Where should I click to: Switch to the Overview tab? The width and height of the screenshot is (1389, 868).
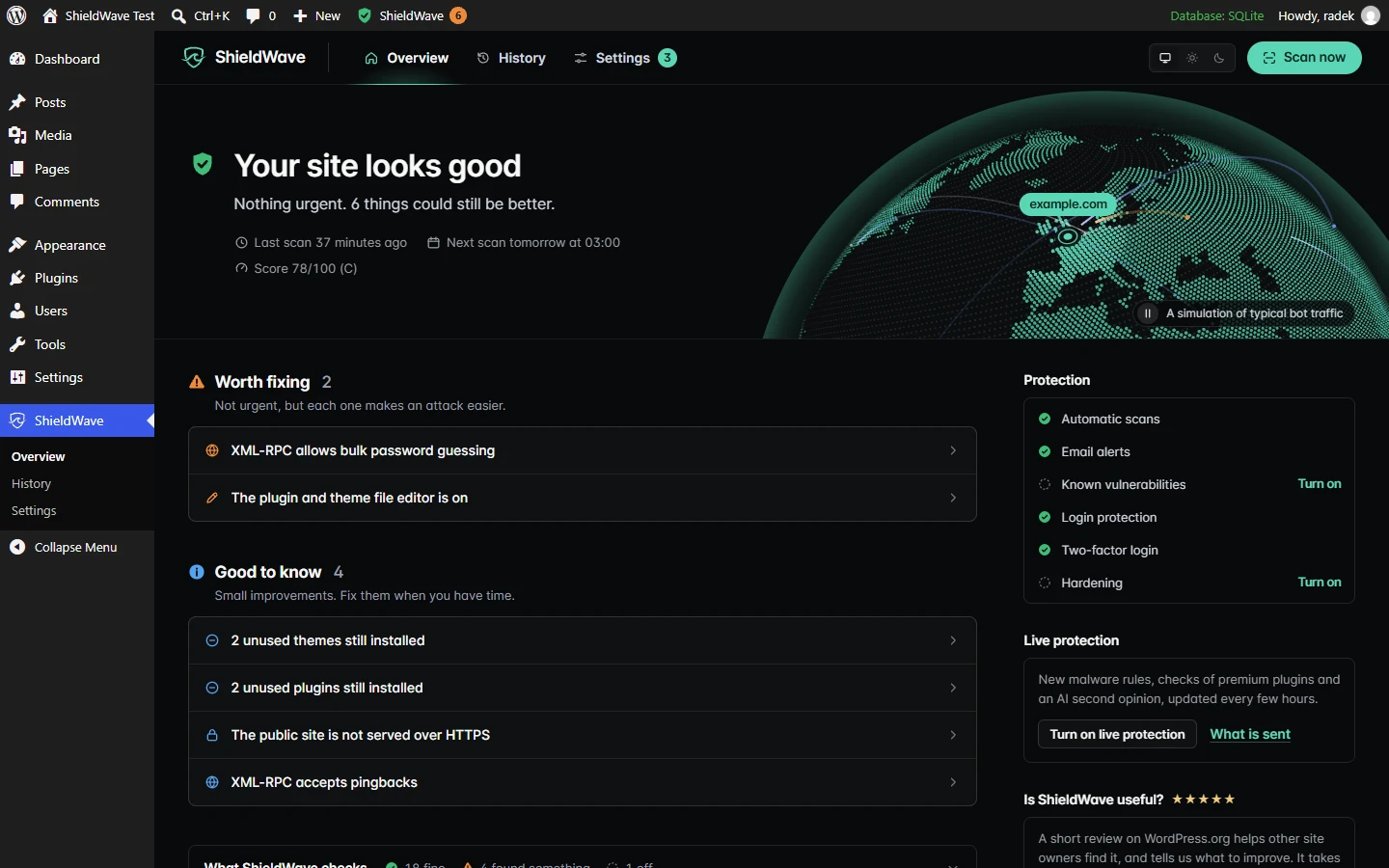tap(406, 58)
